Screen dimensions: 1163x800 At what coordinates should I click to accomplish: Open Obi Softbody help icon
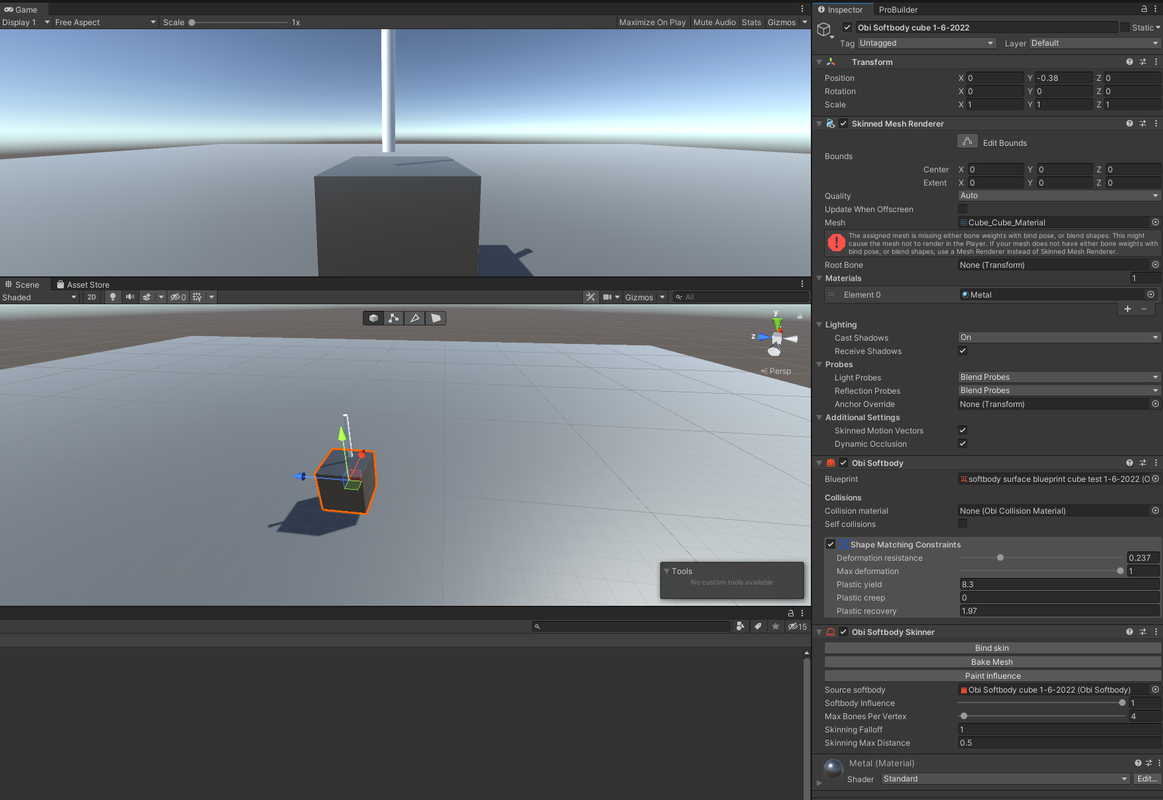tap(1130, 463)
